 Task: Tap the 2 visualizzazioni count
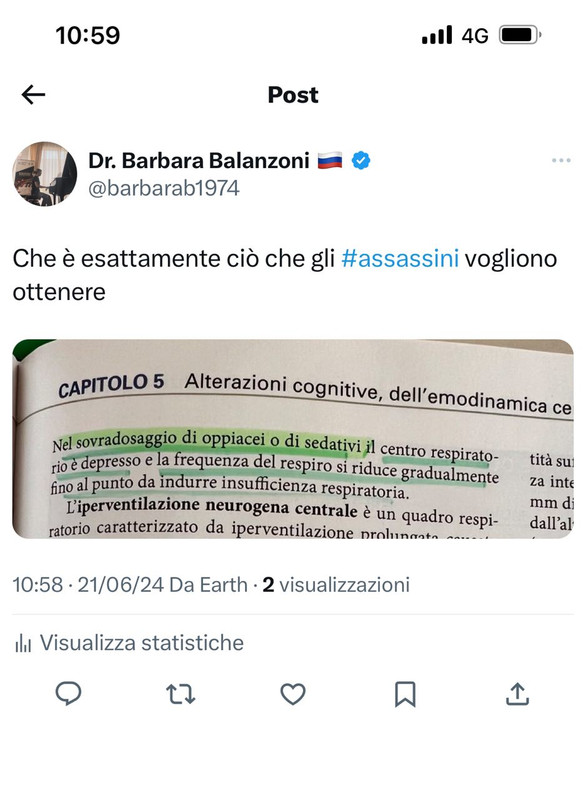pyautogui.click(x=336, y=585)
